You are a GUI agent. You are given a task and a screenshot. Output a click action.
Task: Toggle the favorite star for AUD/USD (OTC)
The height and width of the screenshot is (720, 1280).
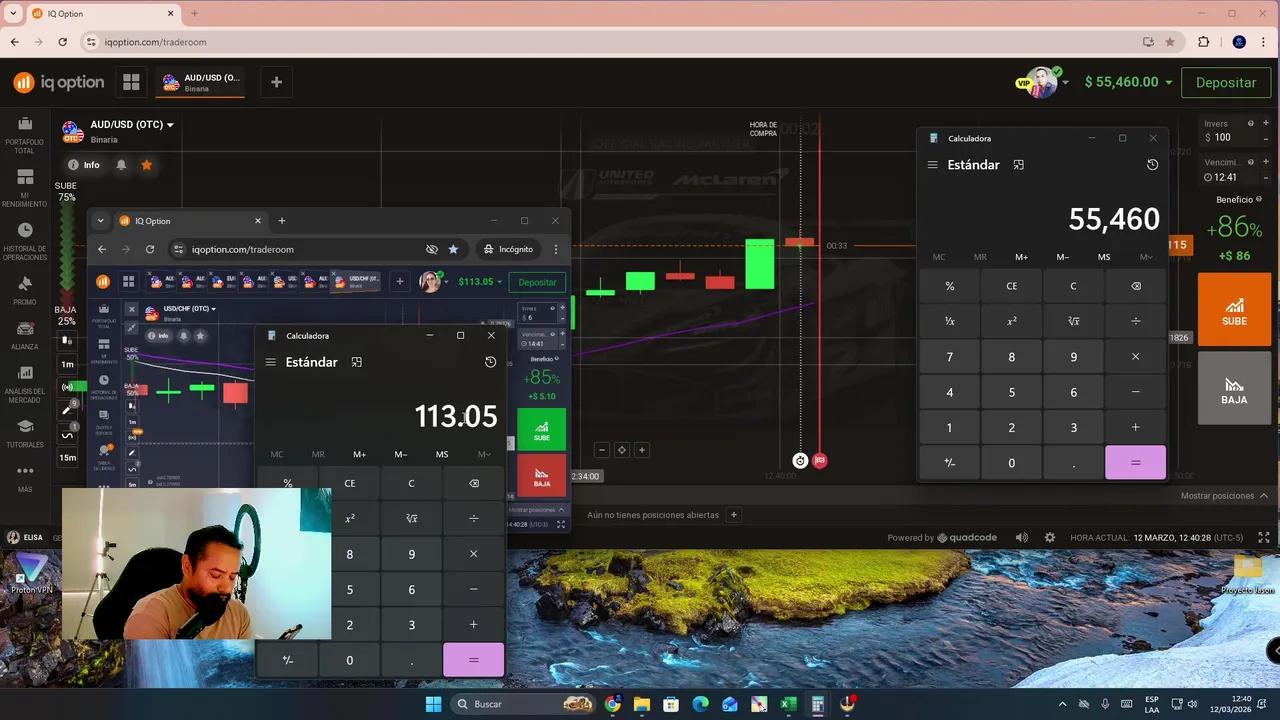point(147,165)
